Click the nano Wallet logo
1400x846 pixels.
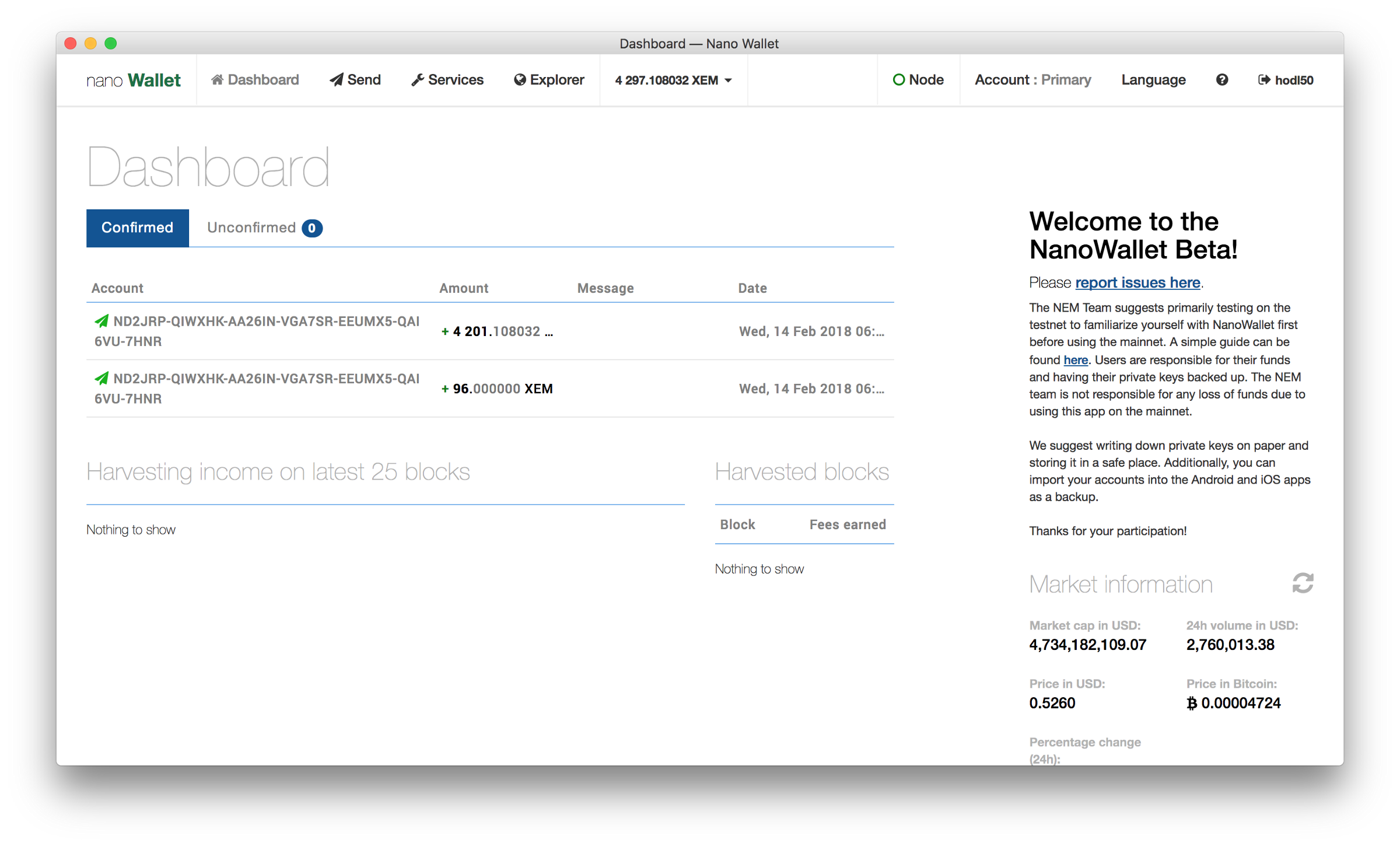pos(134,80)
